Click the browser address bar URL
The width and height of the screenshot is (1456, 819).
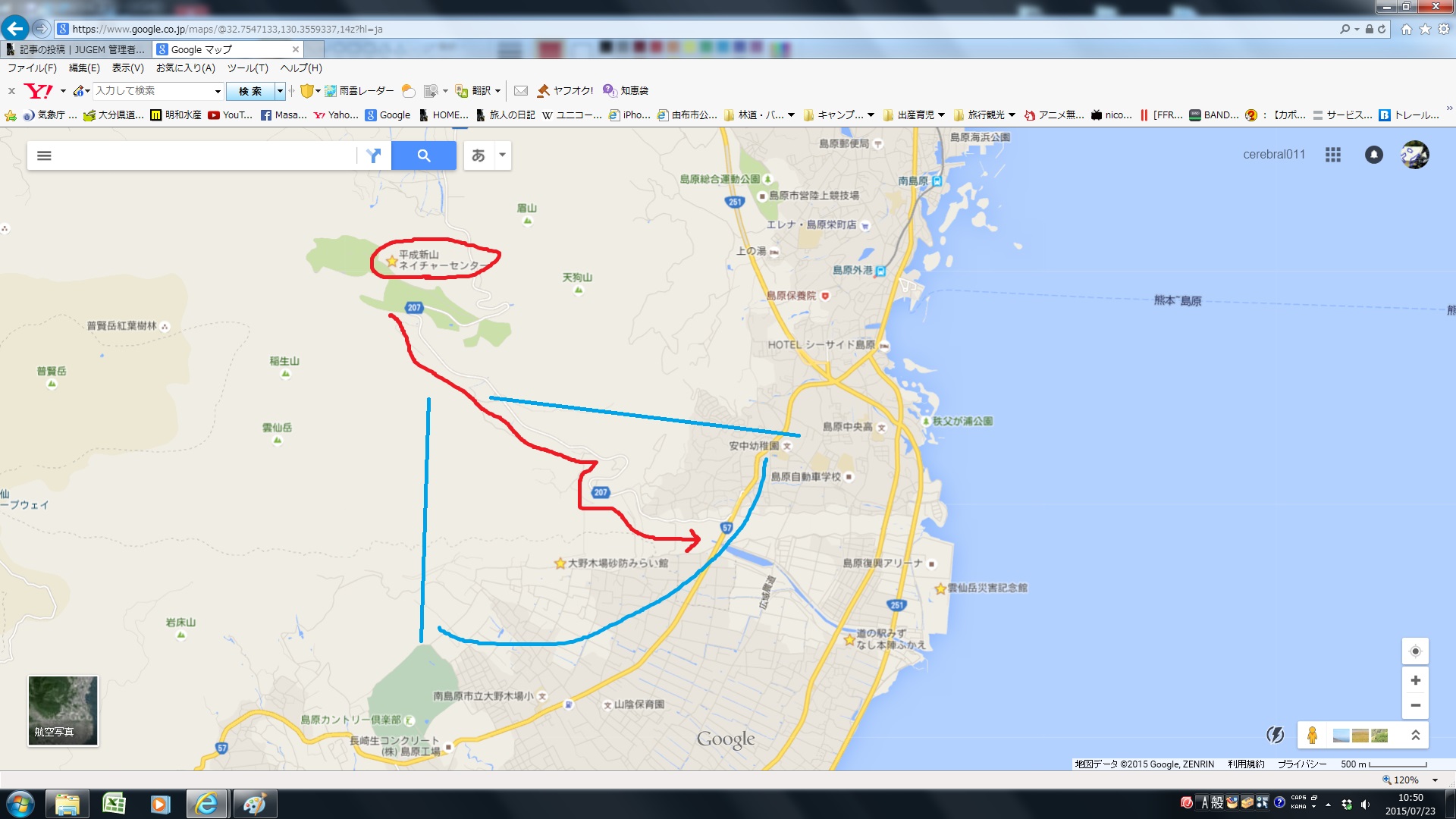coord(227,29)
